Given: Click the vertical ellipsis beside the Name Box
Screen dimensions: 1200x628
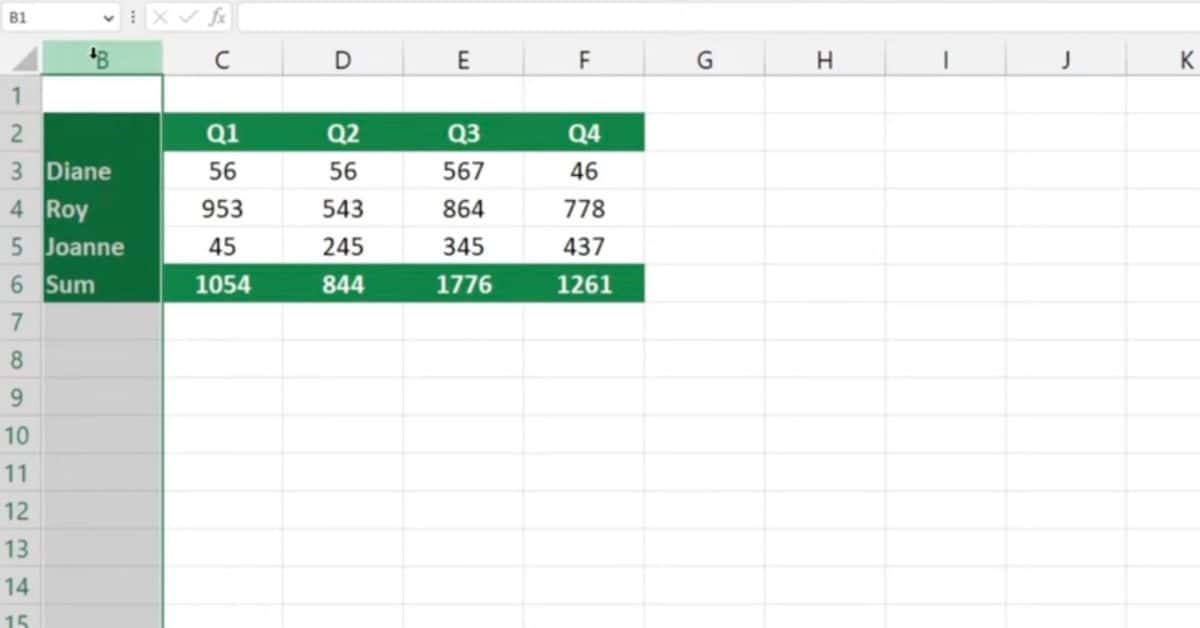Looking at the screenshot, I should click(133, 16).
